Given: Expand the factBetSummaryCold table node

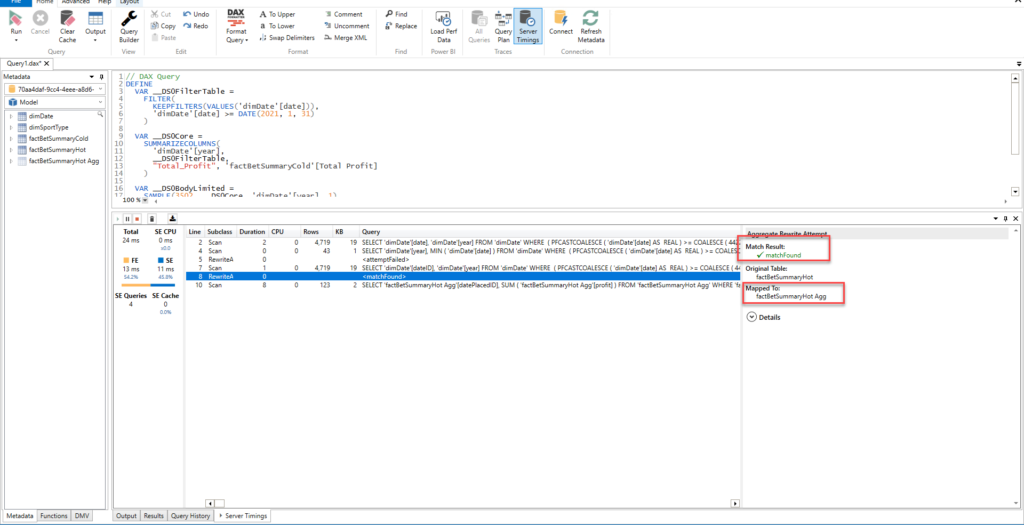Looking at the screenshot, I should point(11,138).
